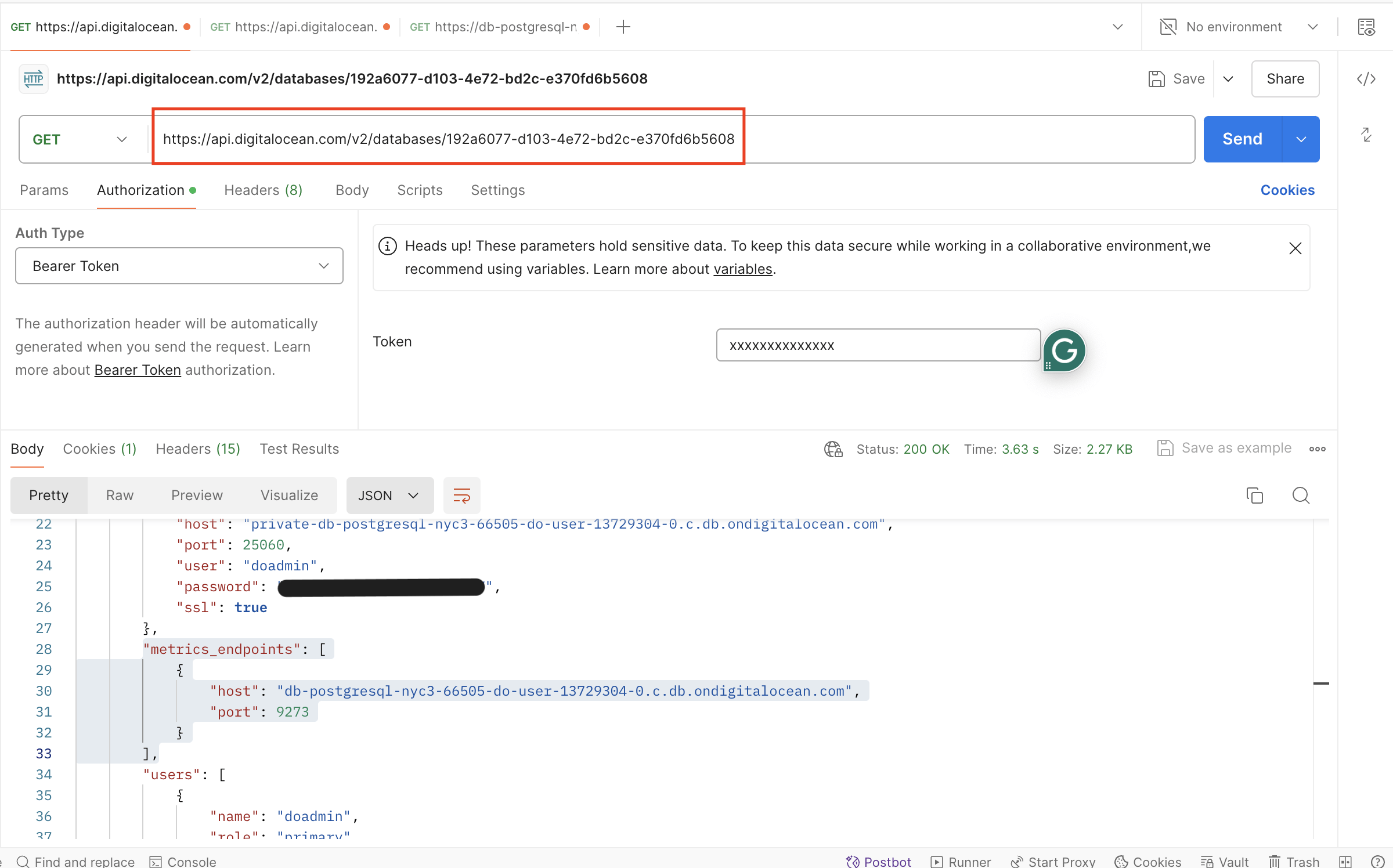This screenshot has width=1393, height=868.
Task: Open environment quick look icon
Action: pyautogui.click(x=1366, y=27)
